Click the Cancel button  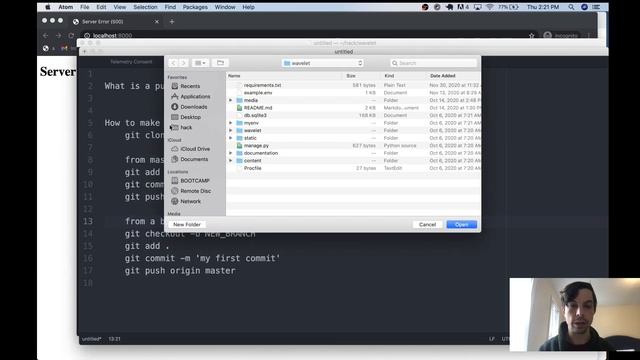pos(427,224)
